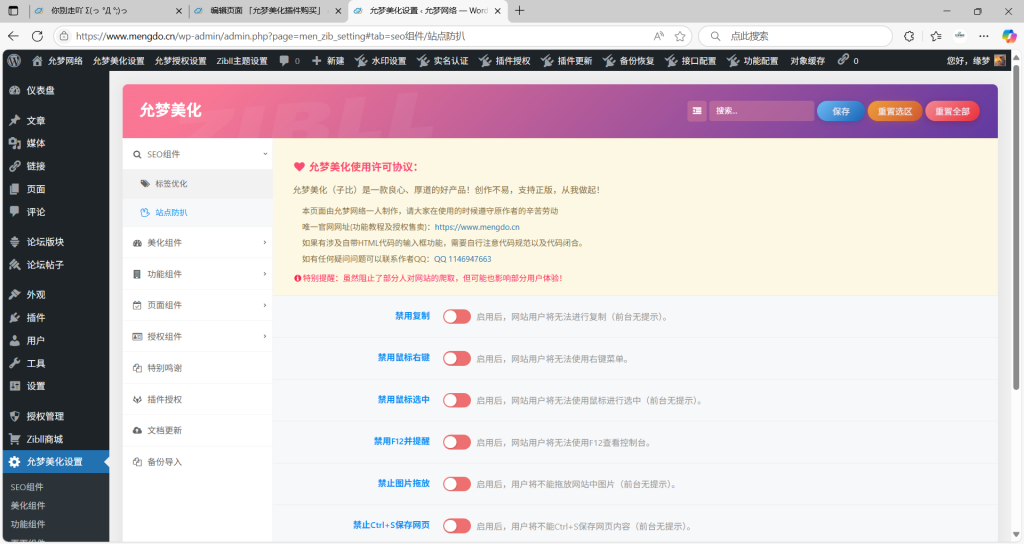Viewport: 1024px width, 544px height.
Task: Click the 重置全部 button
Action: click(x=952, y=111)
